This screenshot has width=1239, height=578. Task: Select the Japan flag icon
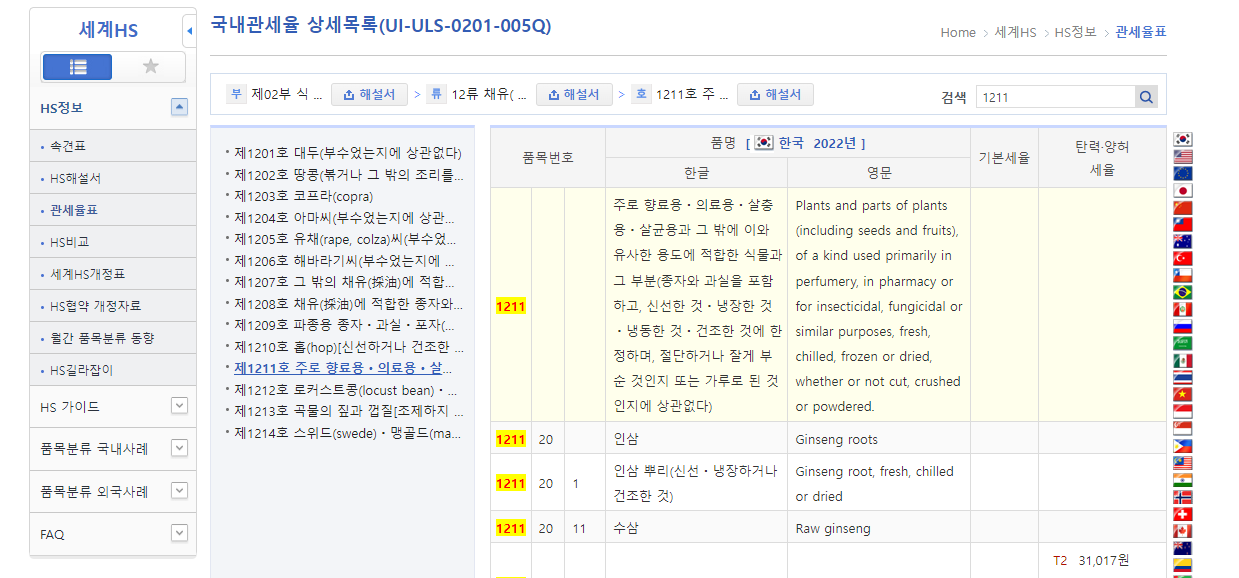[1183, 190]
